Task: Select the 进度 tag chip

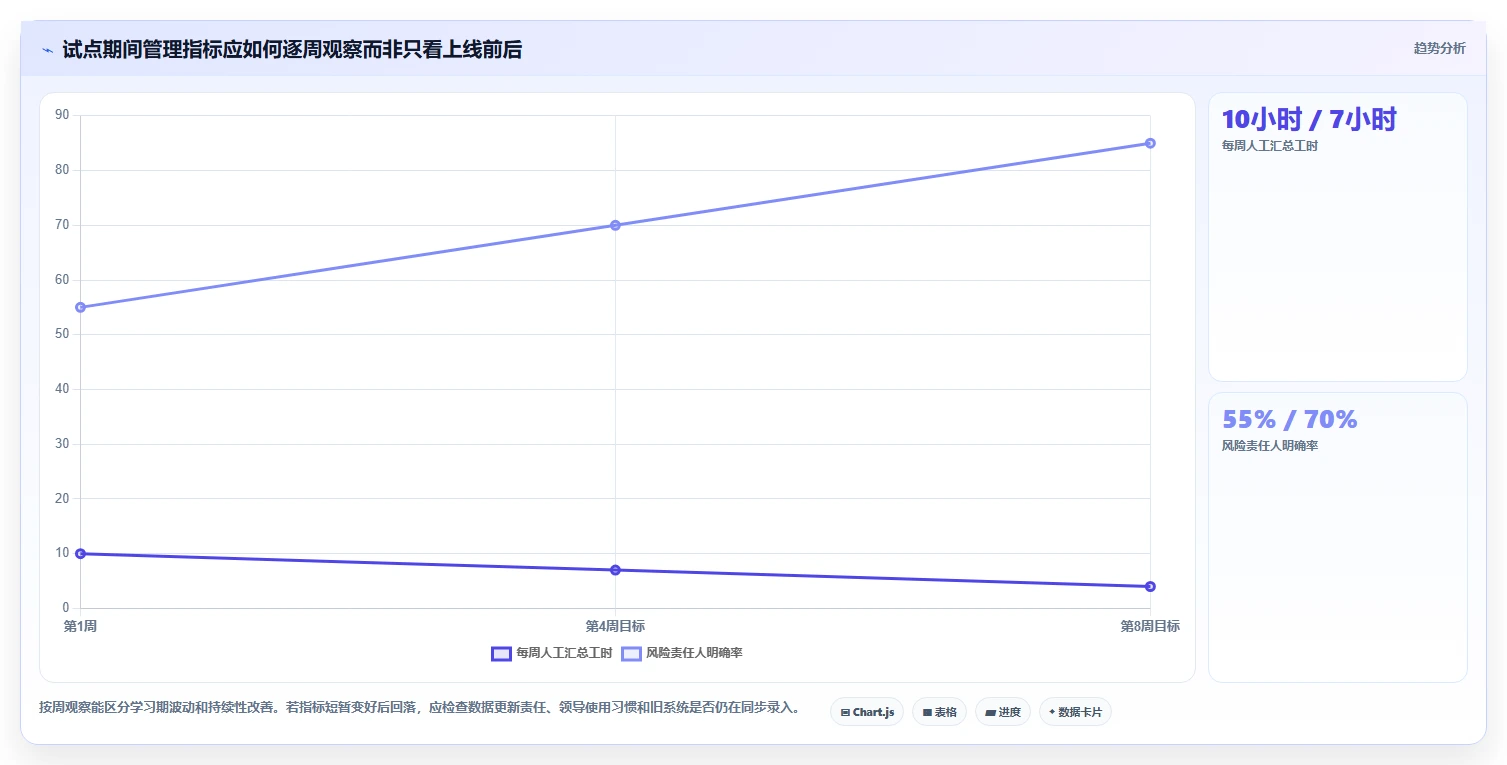Action: [1003, 712]
